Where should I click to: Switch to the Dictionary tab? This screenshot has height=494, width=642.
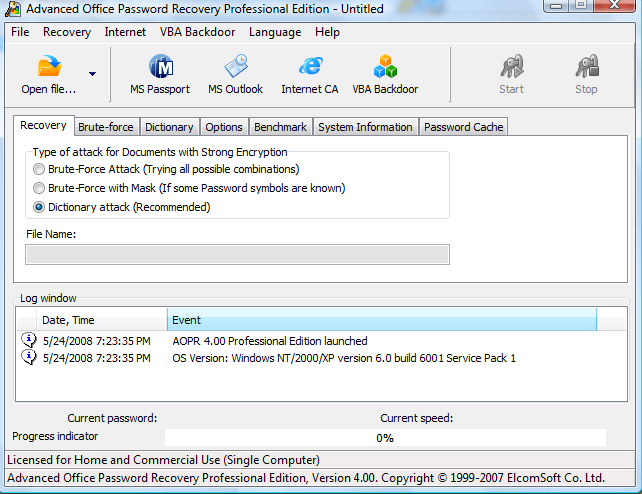169,127
